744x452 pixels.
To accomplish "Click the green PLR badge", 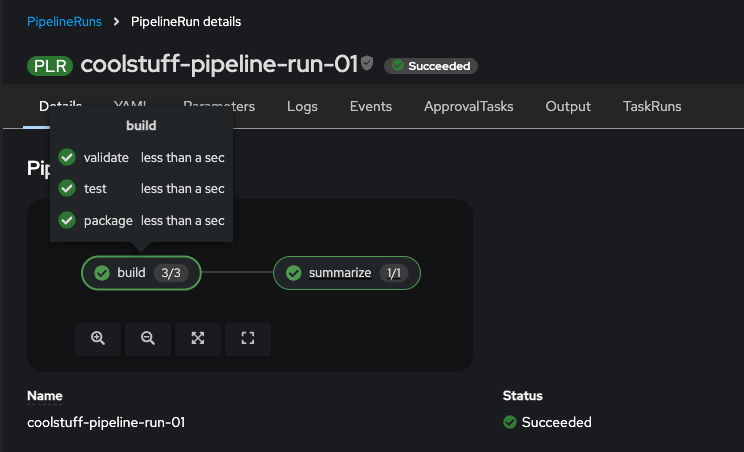I will pos(50,65).
